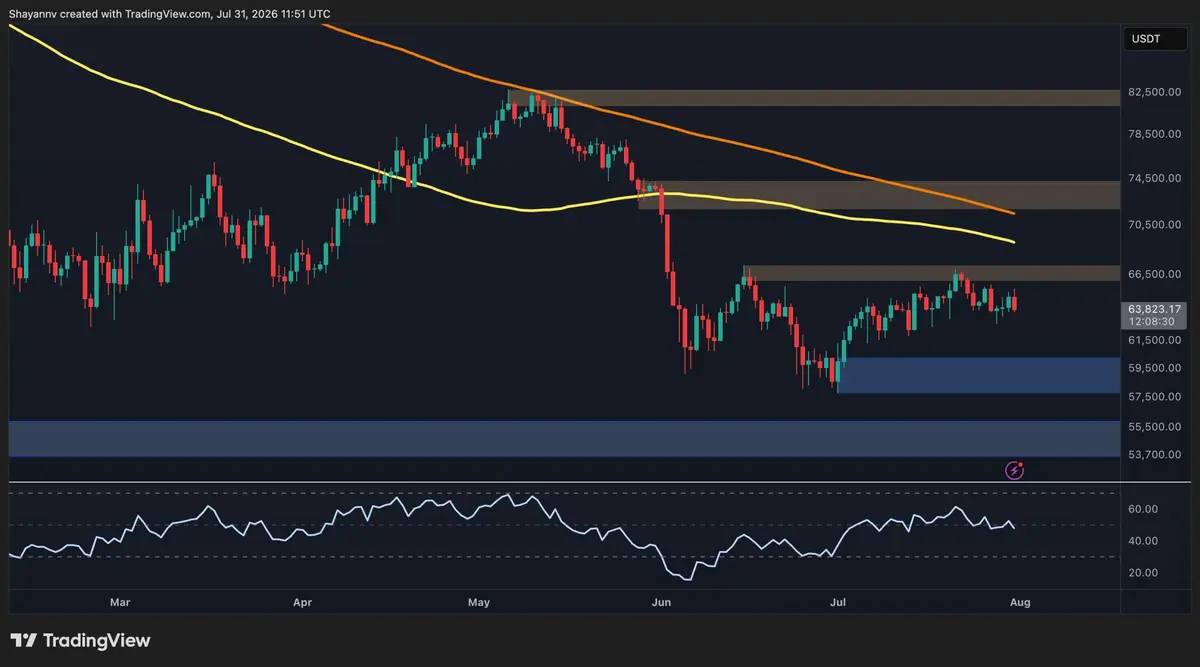Image resolution: width=1200 pixels, height=667 pixels.
Task: Click the current price label 63,823.17
Action: 1155,310
